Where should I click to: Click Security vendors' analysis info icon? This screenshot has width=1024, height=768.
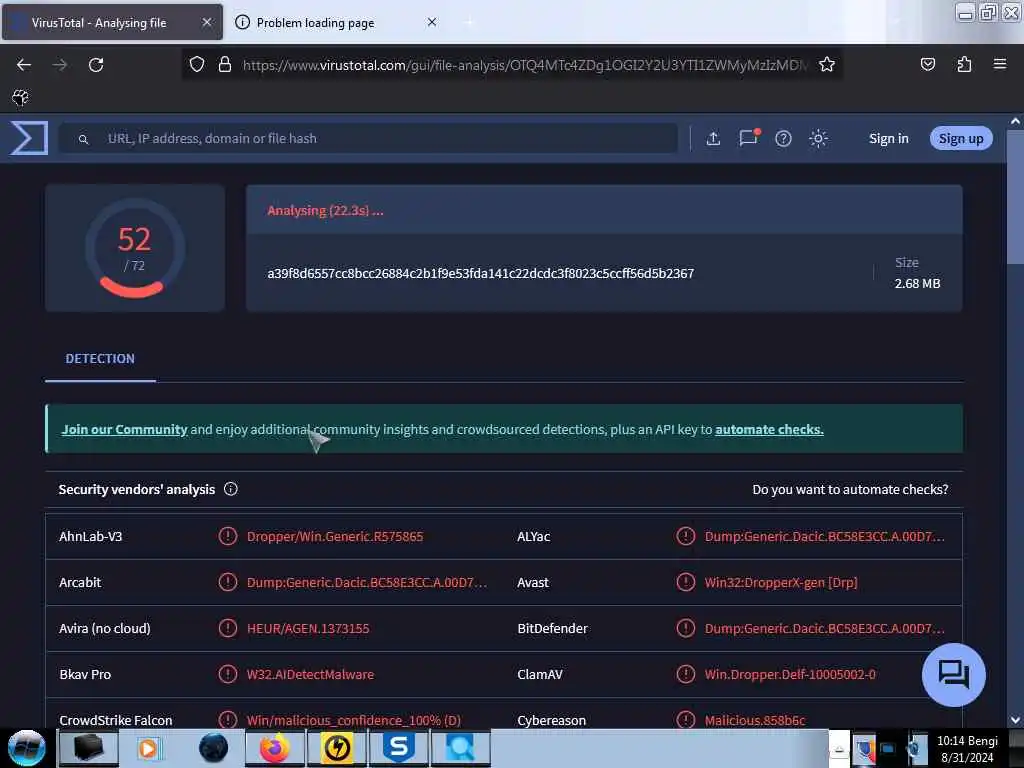point(231,489)
